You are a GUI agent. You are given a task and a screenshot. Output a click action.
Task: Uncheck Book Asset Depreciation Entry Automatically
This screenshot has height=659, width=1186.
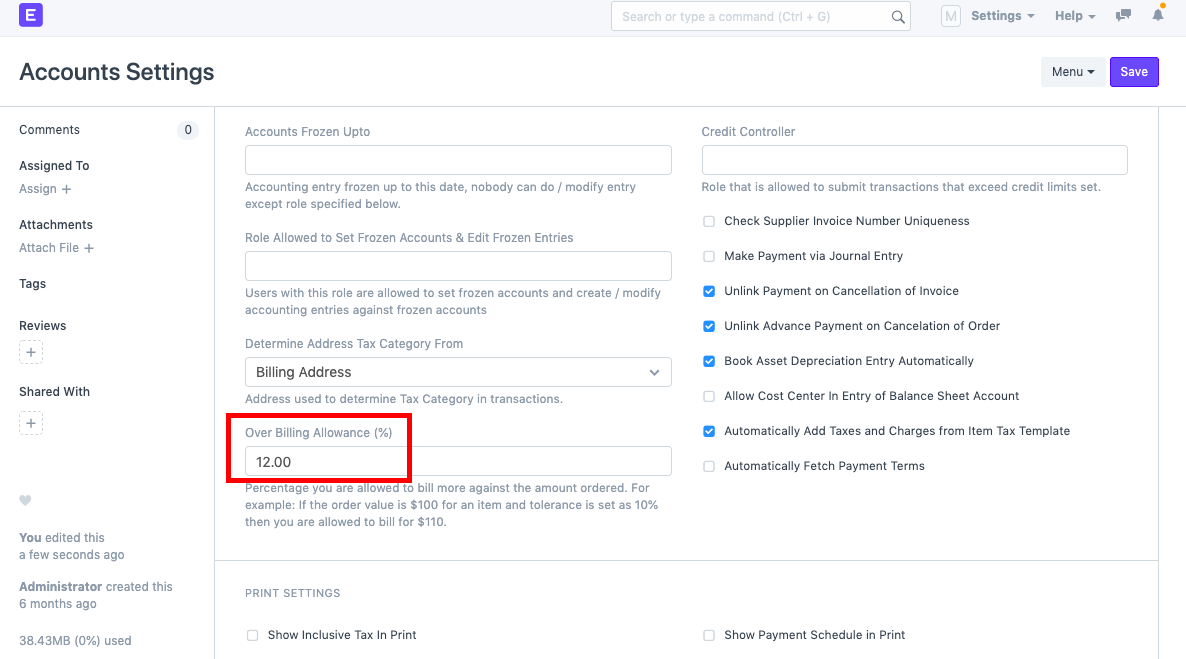[x=709, y=361]
